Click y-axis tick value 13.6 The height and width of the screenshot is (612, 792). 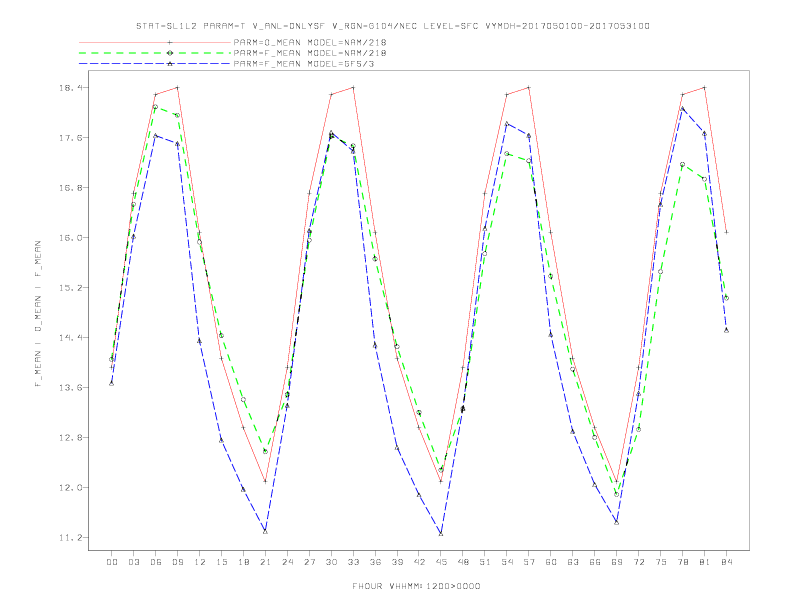(70, 388)
